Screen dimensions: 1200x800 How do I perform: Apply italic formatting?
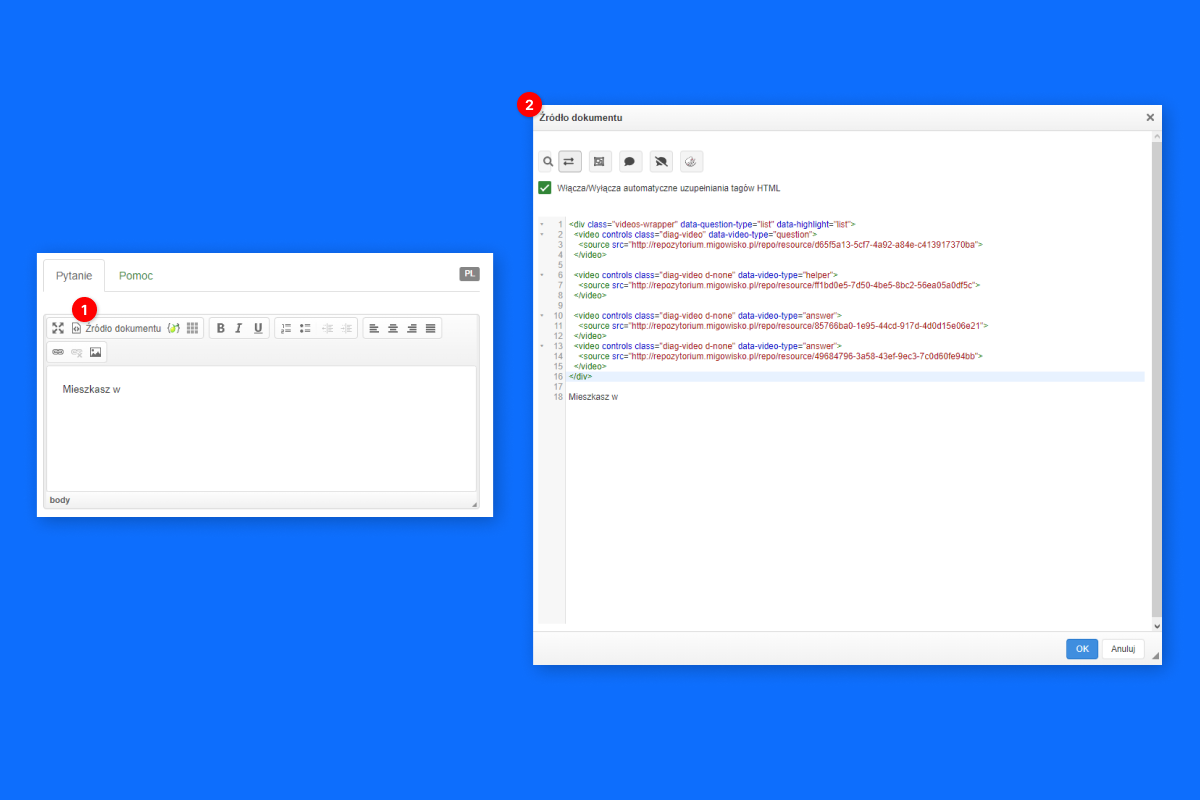click(x=239, y=328)
